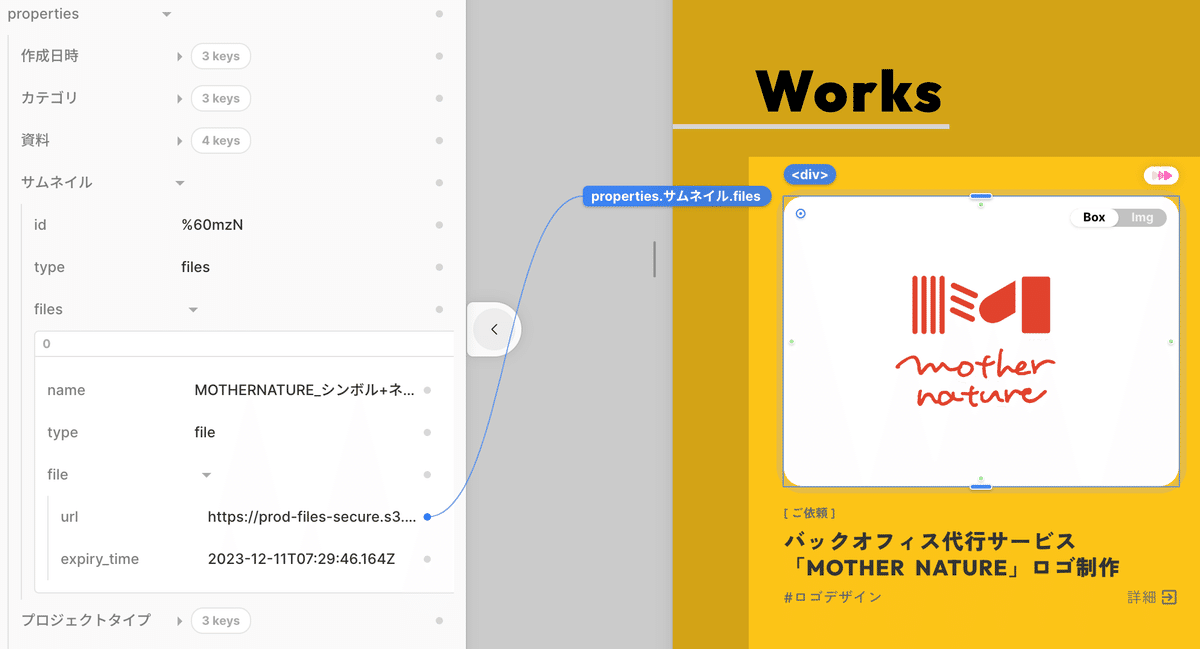
Task: Expand the 資料 row
Action: pos(180,140)
